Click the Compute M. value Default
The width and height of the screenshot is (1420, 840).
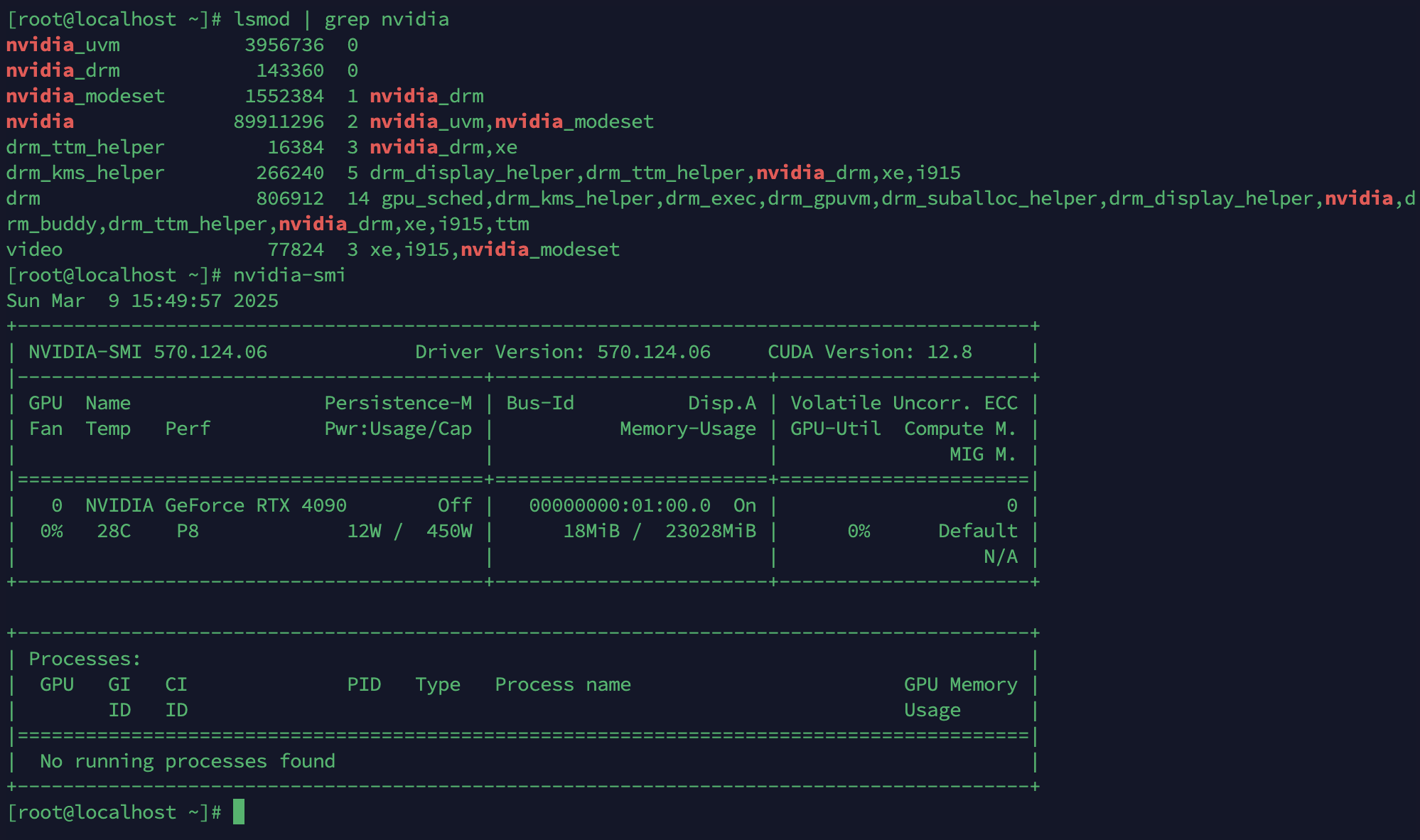tap(978, 531)
